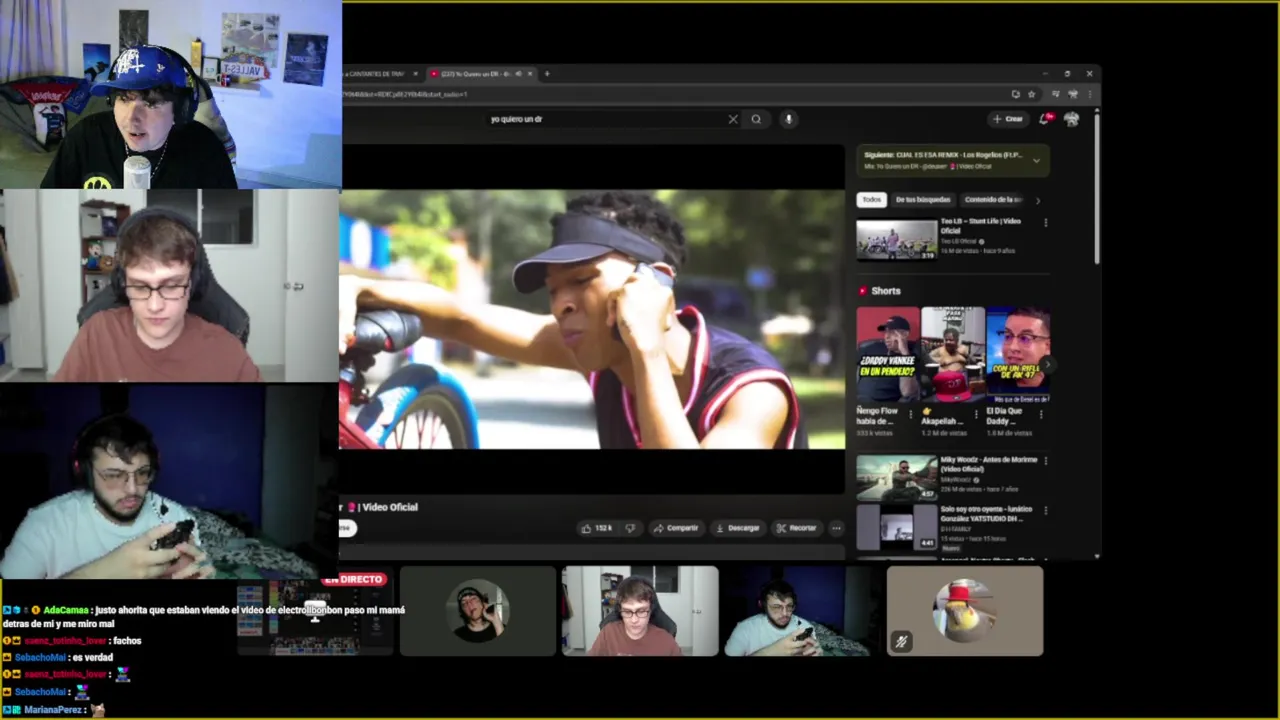
Task: Open the YouTube account avatar menu
Action: pos(1072,119)
